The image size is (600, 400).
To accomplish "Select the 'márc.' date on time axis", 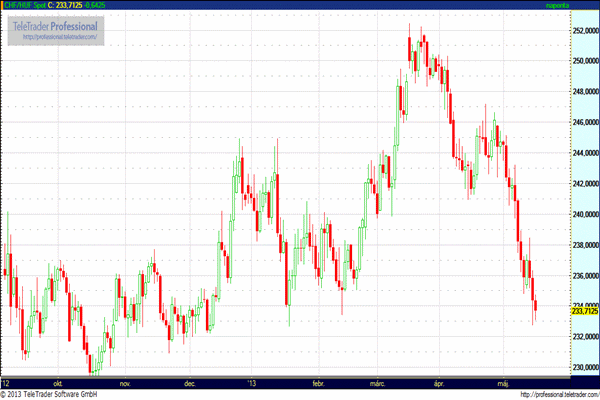I will 378,382.
